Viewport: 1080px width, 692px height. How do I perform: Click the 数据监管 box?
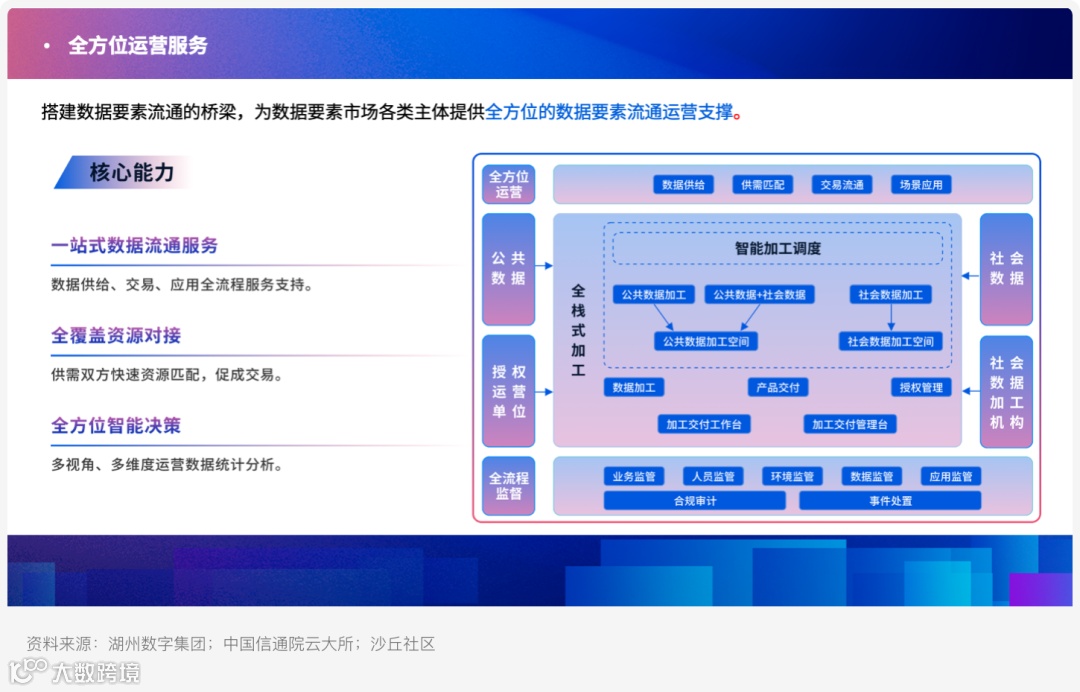[x=871, y=476]
